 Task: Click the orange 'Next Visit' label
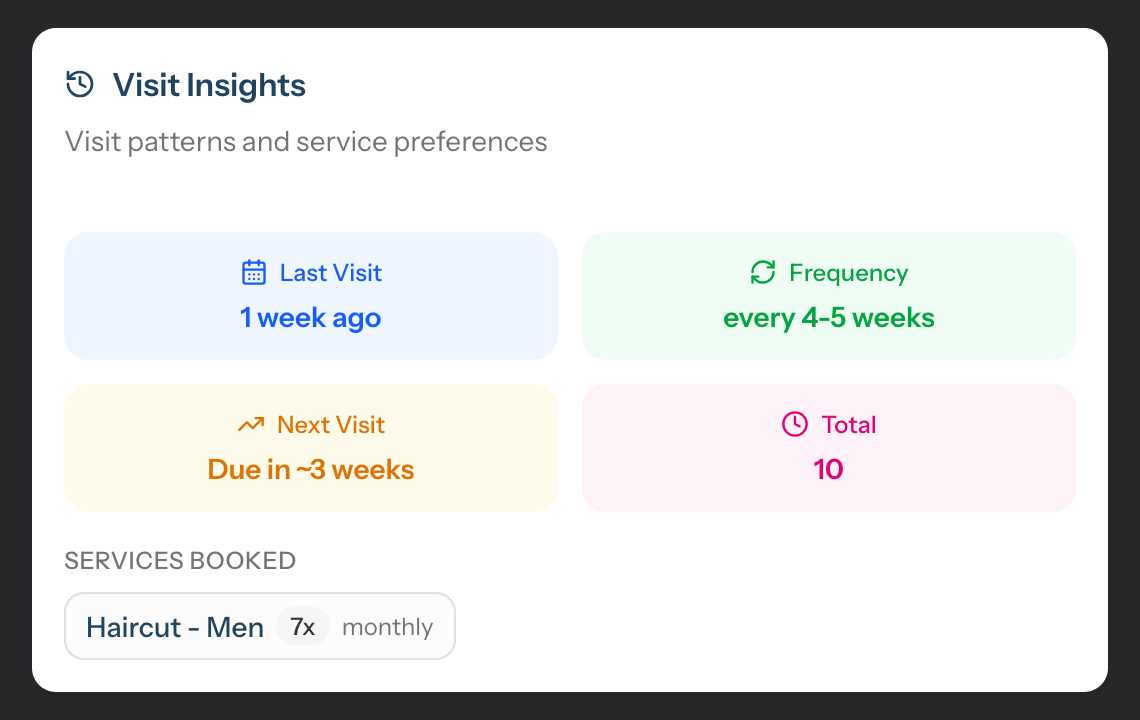(x=330, y=425)
